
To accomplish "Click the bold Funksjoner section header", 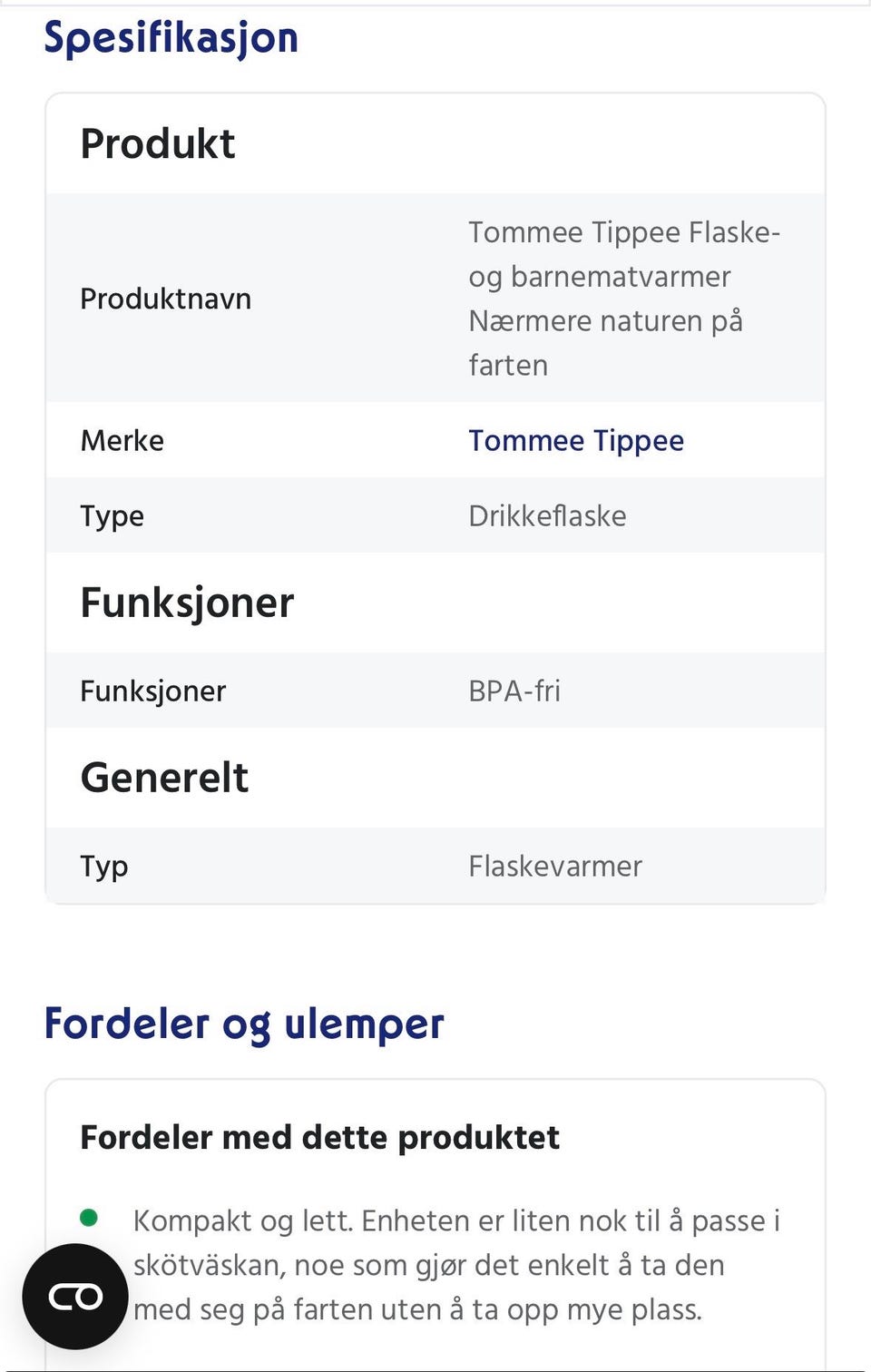I will click(x=187, y=603).
